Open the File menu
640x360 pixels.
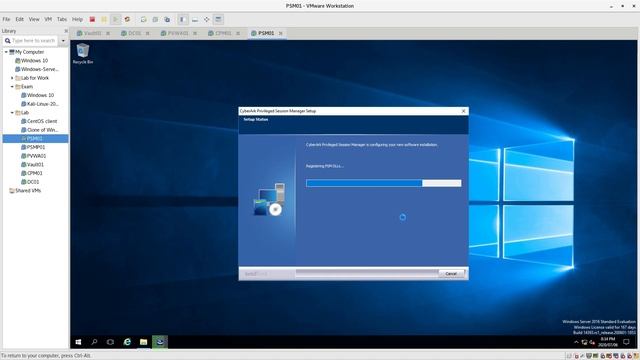[6, 19]
